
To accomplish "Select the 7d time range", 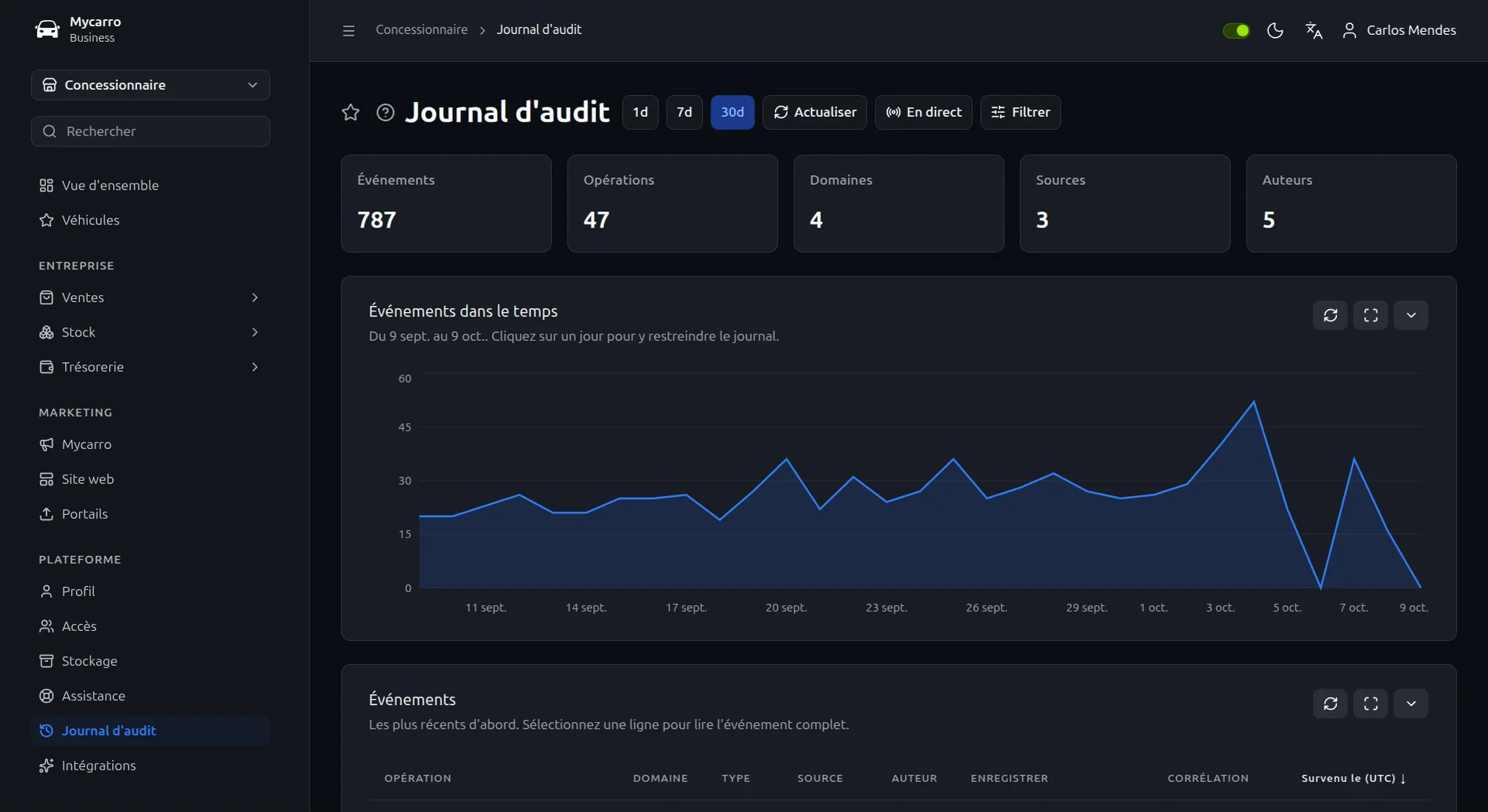I will (684, 112).
